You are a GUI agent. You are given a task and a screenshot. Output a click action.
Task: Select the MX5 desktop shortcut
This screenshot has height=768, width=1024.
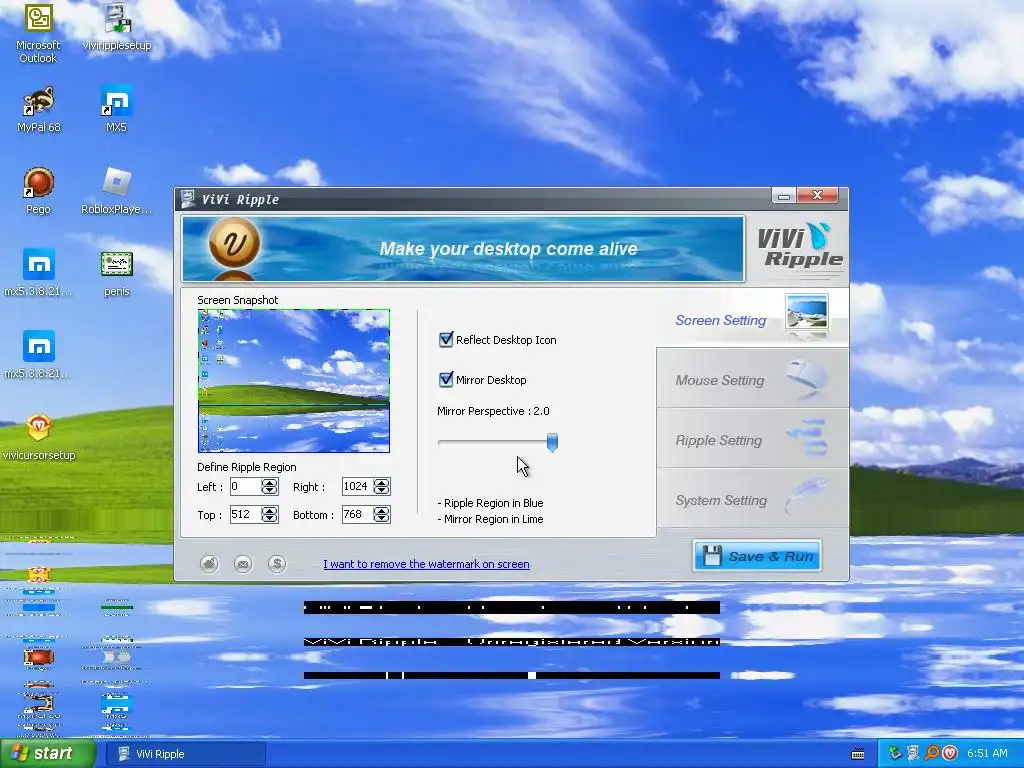pyautogui.click(x=116, y=110)
